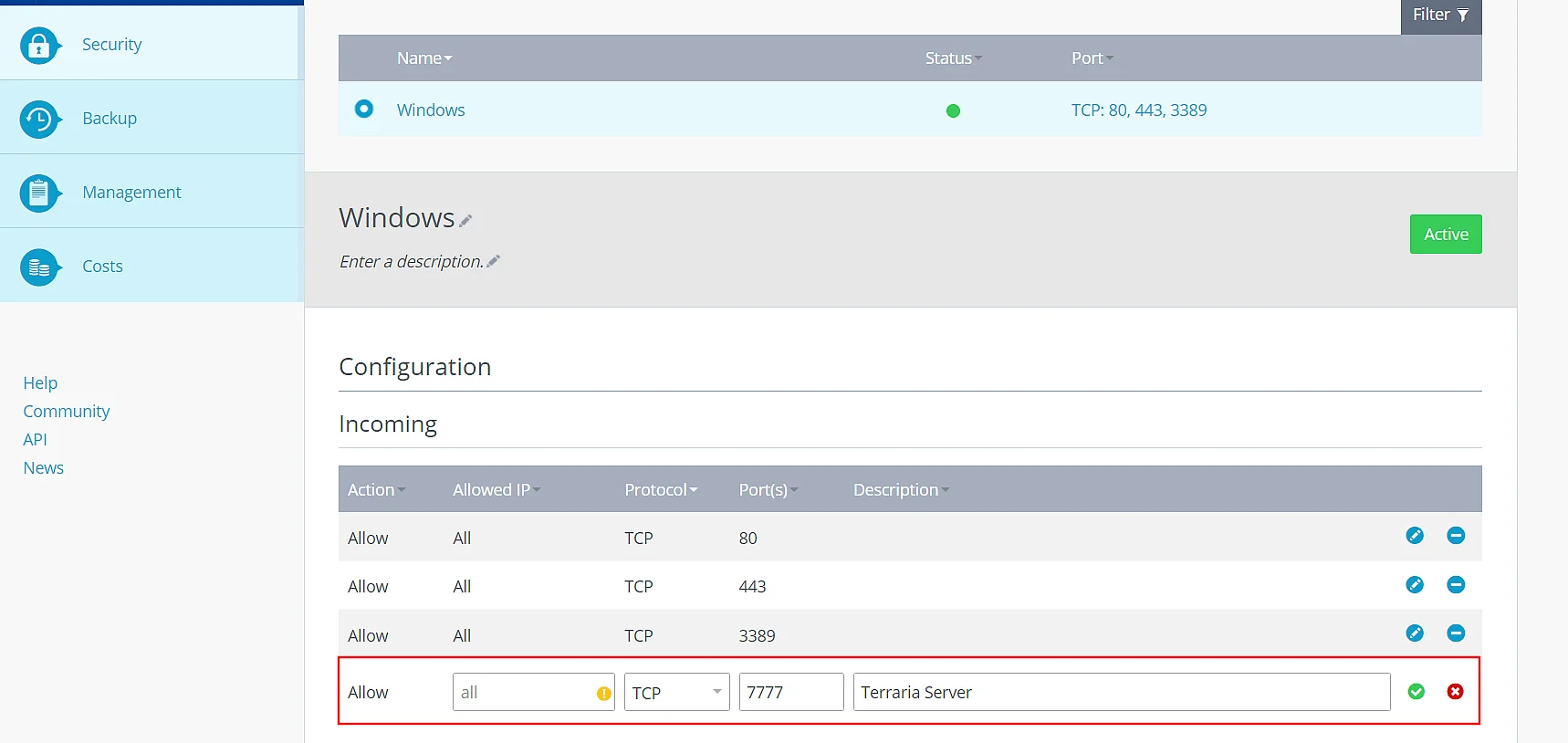Edit the port 443 rule
The image size is (1568, 743).
[x=1415, y=584]
